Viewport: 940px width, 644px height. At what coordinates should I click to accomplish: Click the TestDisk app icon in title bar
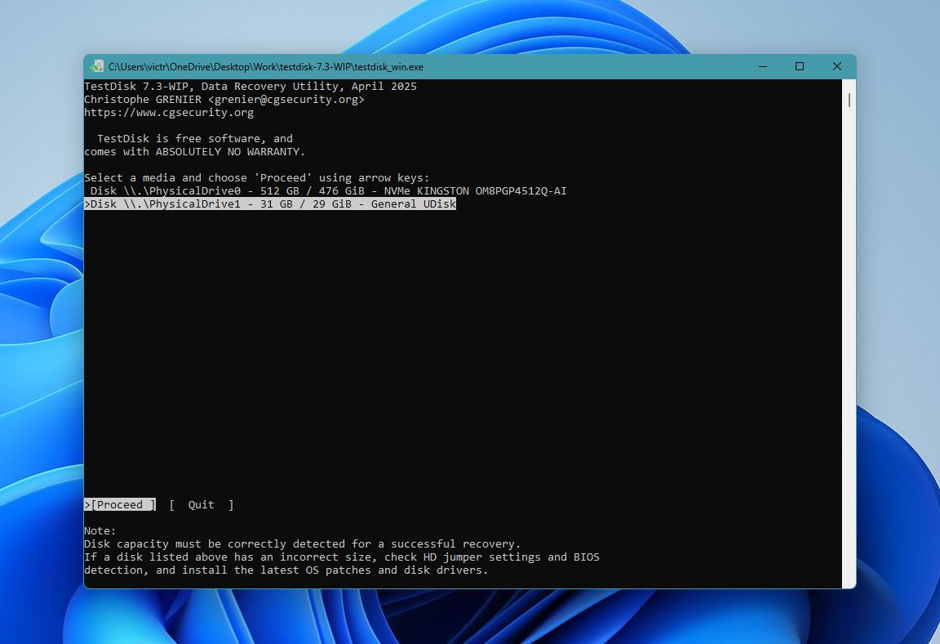[x=97, y=67]
